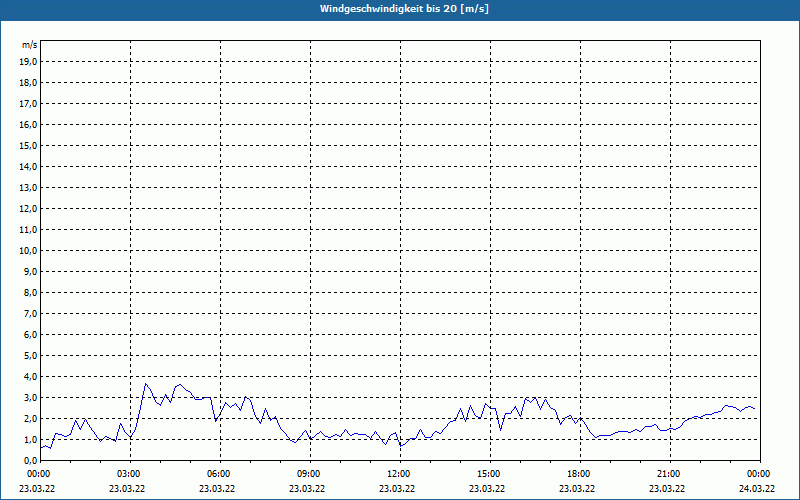
Task: Click the y-axis value "0,0"
Action: (x=31, y=461)
